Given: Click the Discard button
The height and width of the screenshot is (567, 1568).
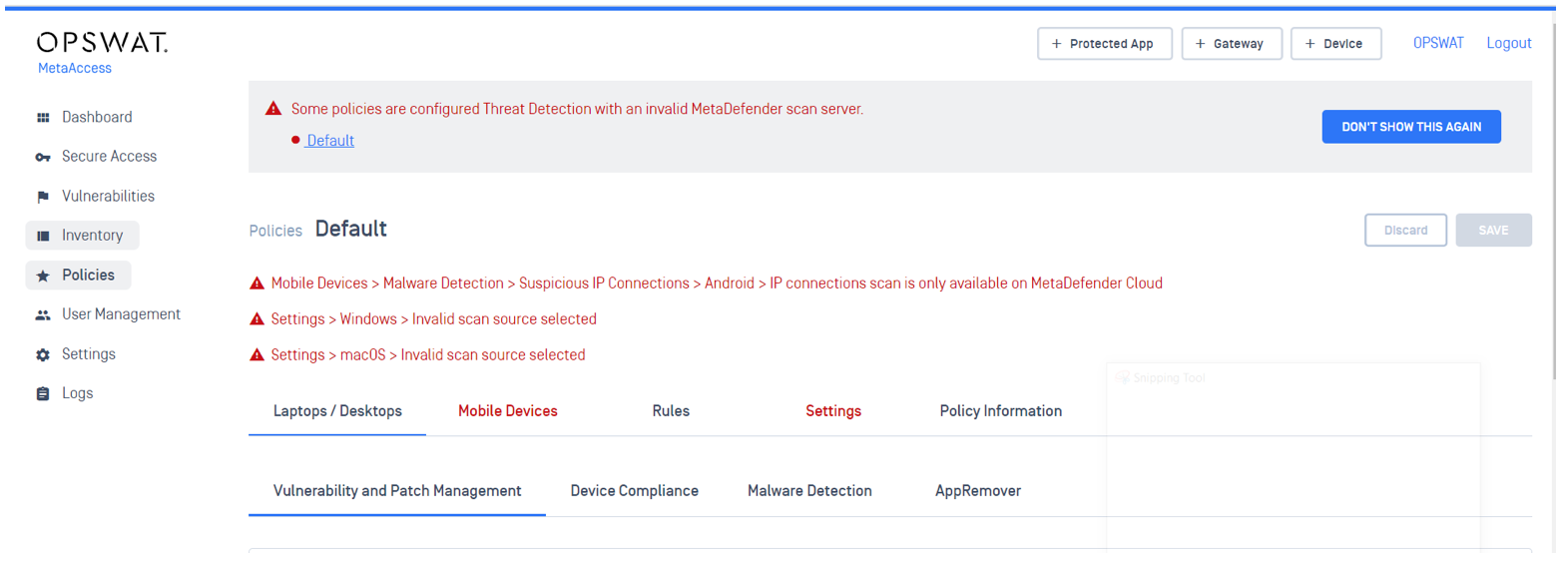Looking at the screenshot, I should pyautogui.click(x=1405, y=231).
